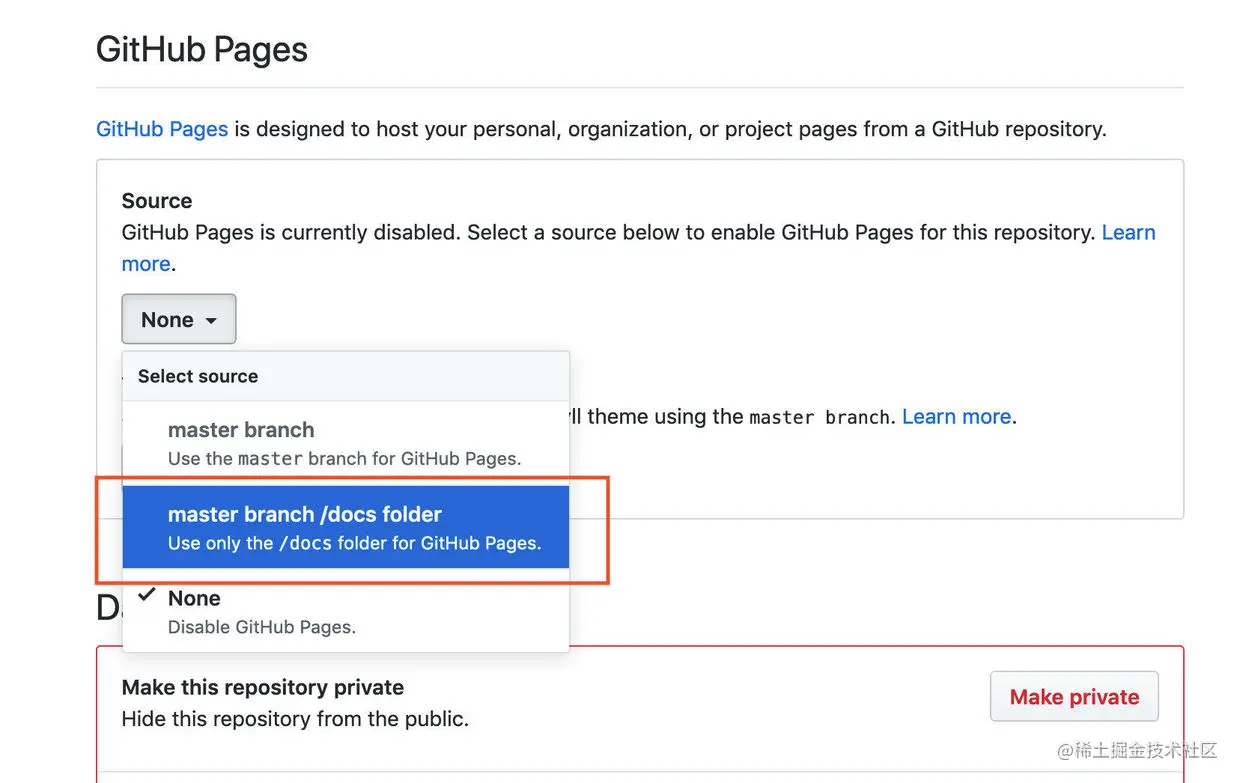Click the Source label
1240x783 pixels.
(x=157, y=200)
